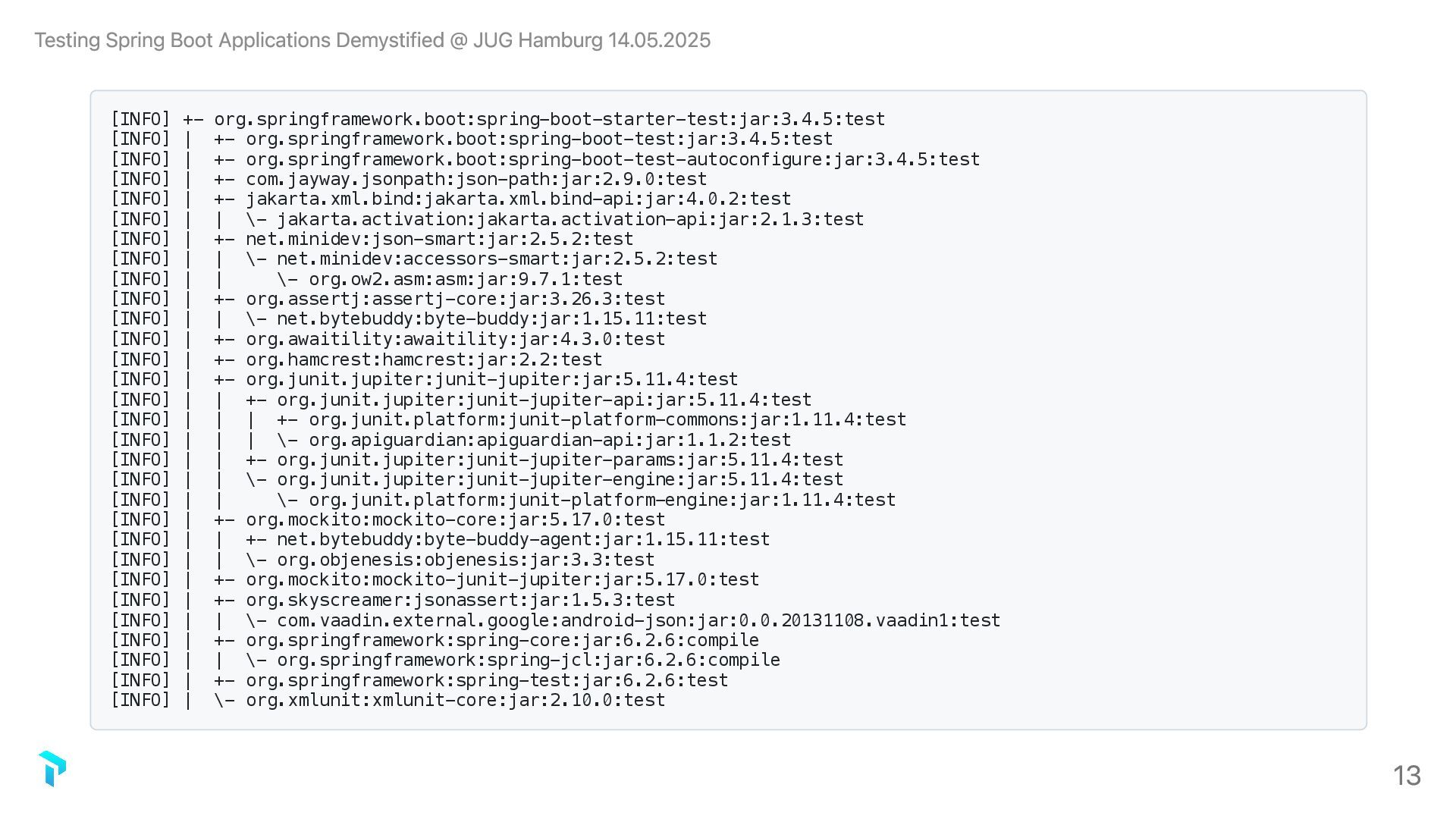
Task: Click the xmlunit-core dependency line
Action: coord(455,701)
